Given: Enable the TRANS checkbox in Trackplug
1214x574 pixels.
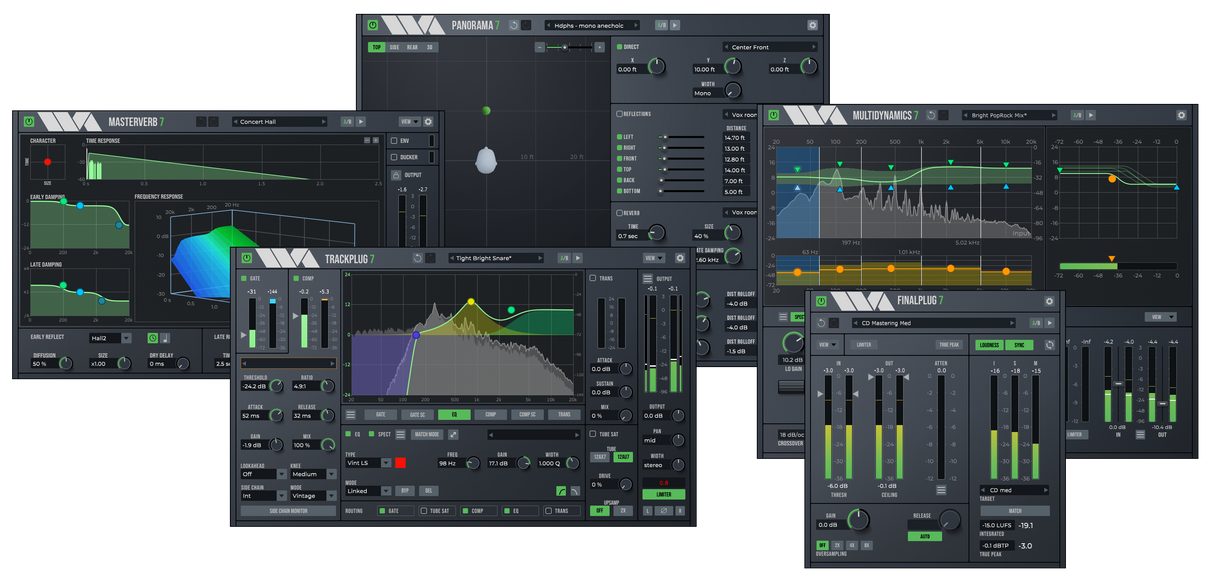Looking at the screenshot, I should pos(593,278).
